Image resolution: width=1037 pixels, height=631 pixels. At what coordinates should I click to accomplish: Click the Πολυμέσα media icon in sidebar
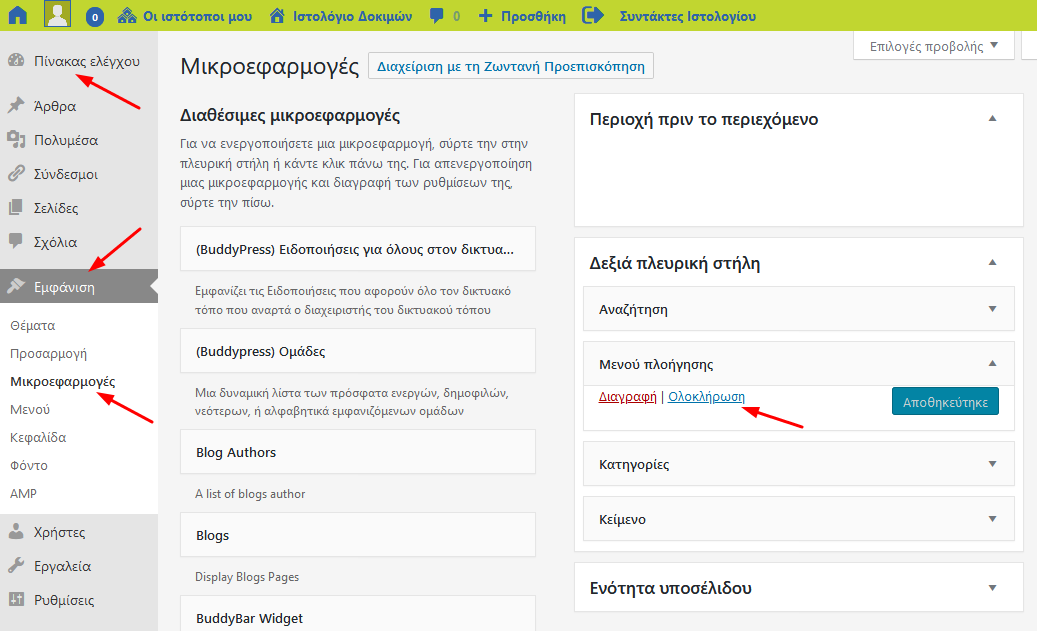pos(15,140)
